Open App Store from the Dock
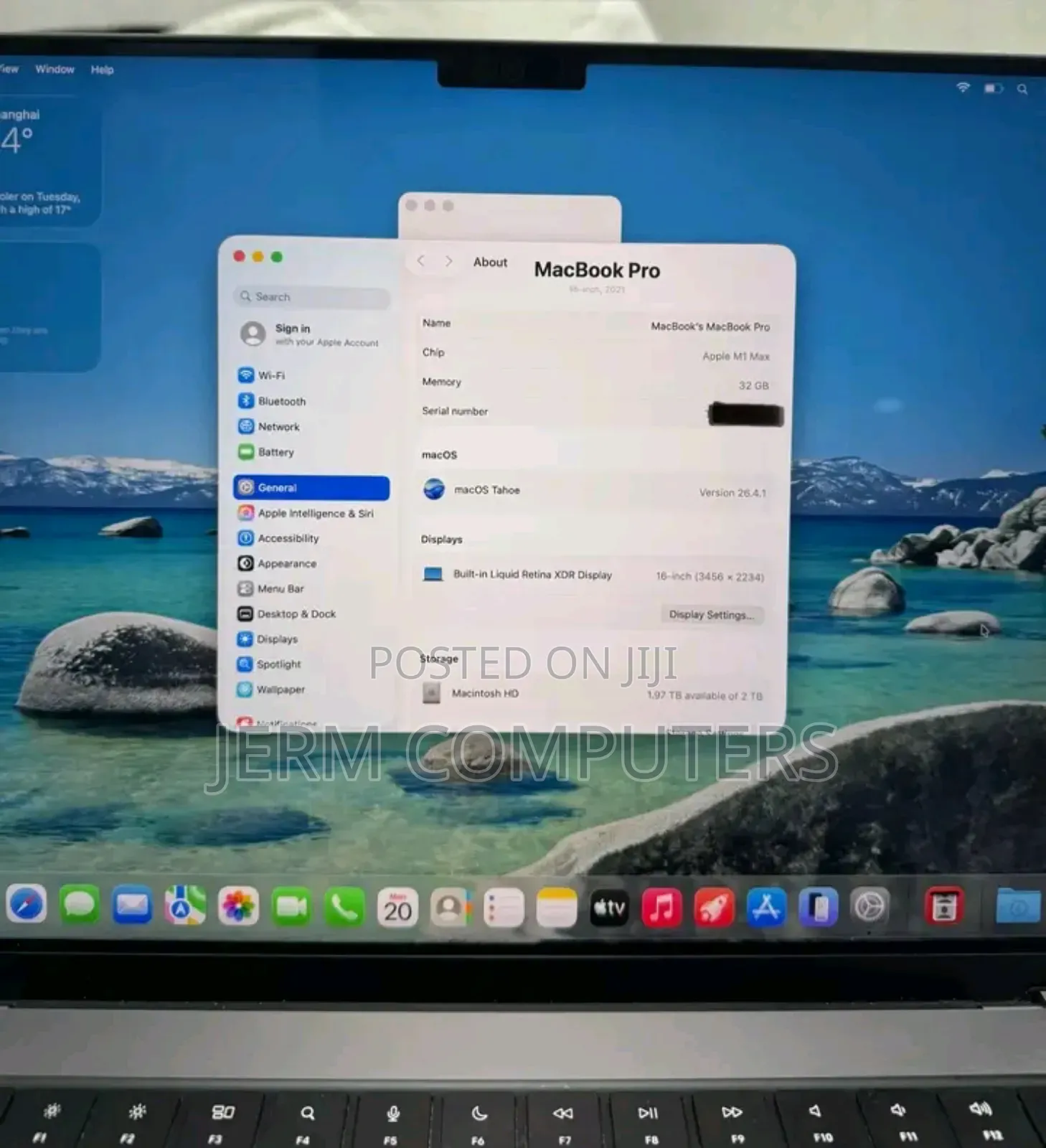 pos(766,908)
